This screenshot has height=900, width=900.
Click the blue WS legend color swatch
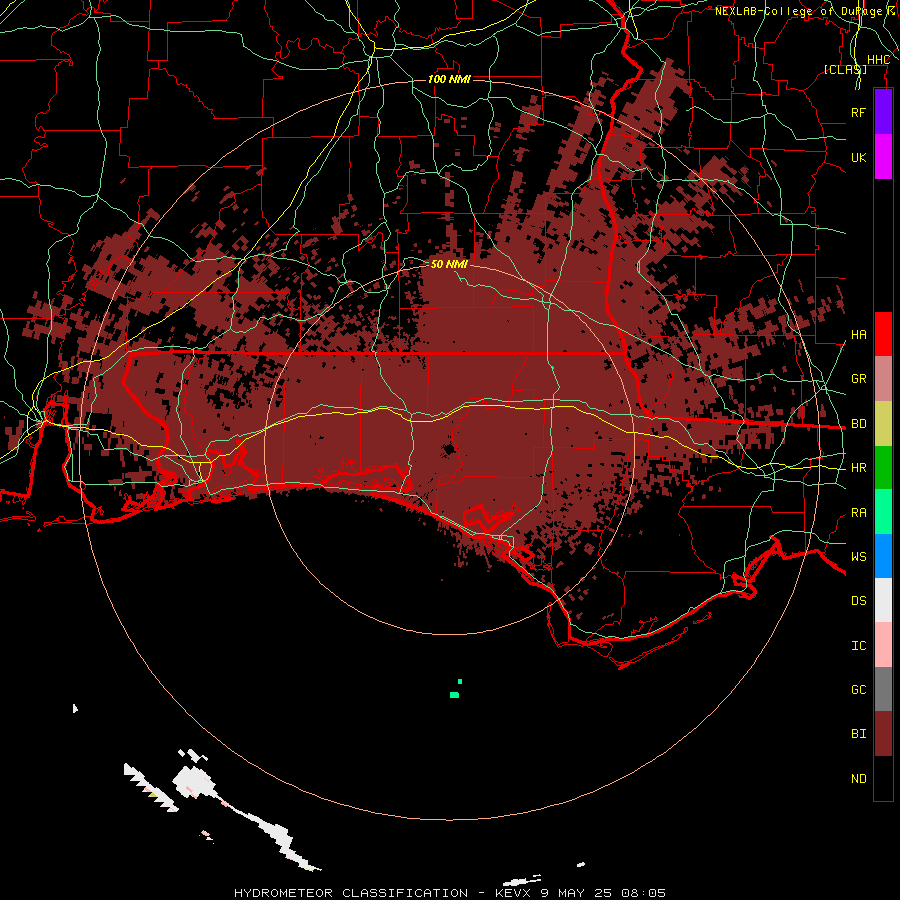pos(883,556)
